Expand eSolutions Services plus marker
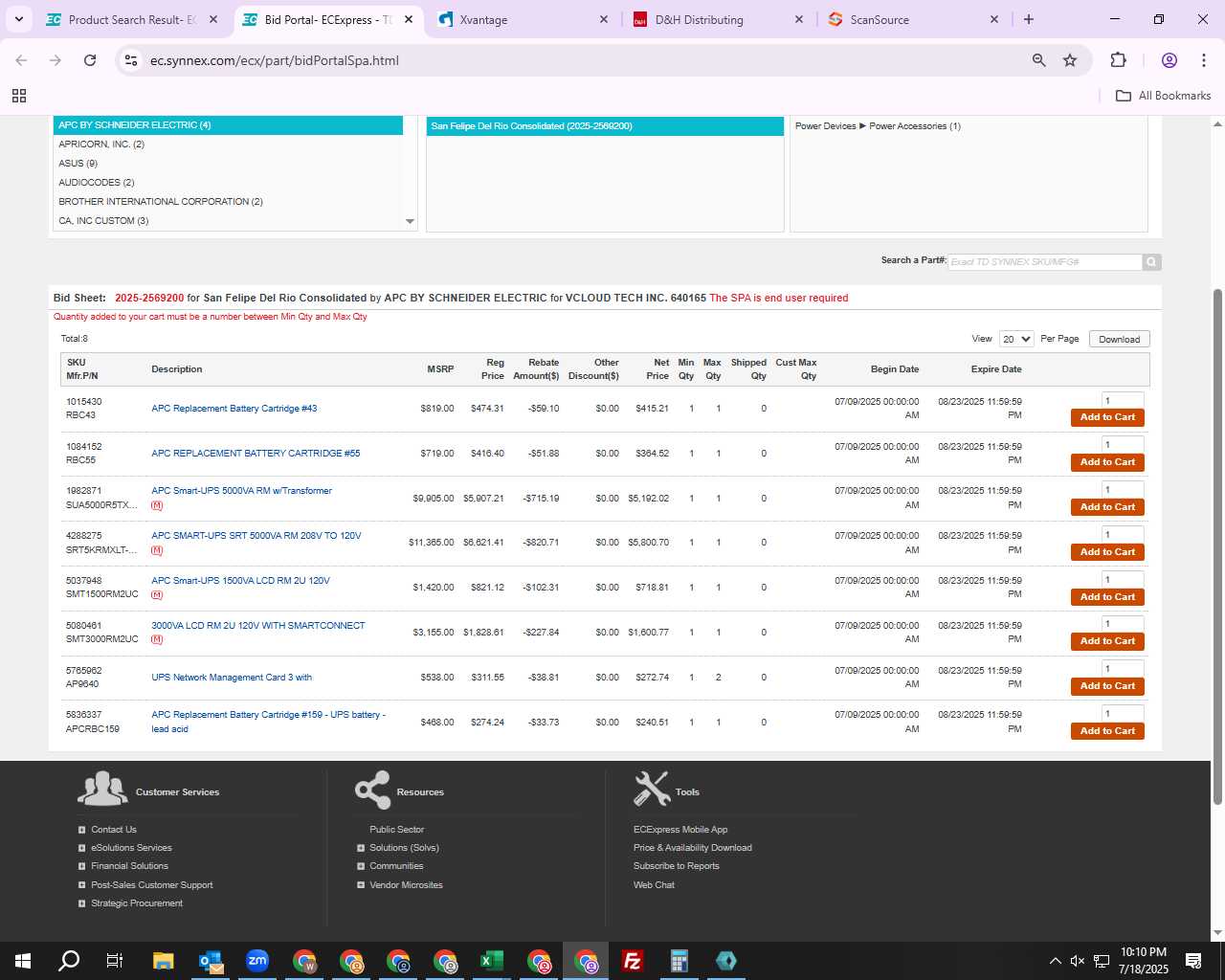Screen dimensions: 1225x980 click(x=82, y=848)
